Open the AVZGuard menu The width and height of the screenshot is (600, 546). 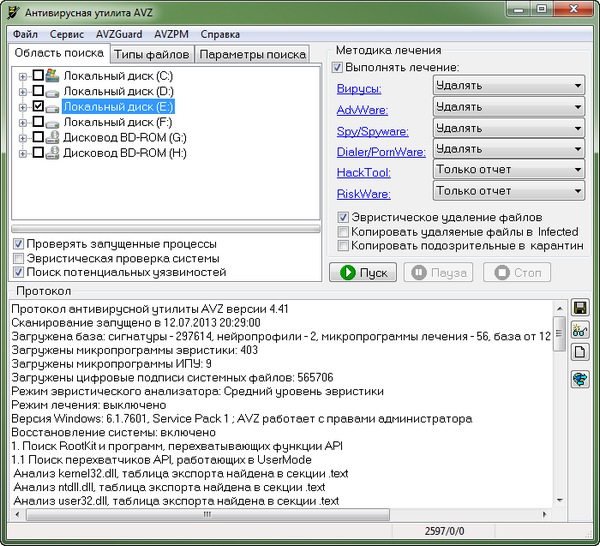pyautogui.click(x=119, y=34)
